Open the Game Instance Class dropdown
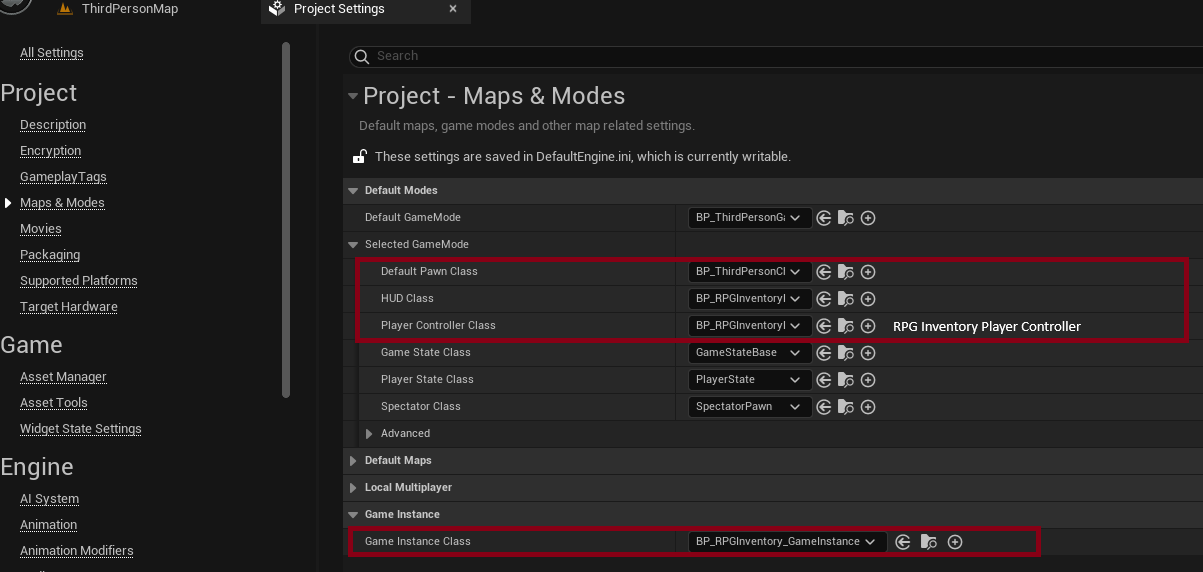 [x=787, y=542]
